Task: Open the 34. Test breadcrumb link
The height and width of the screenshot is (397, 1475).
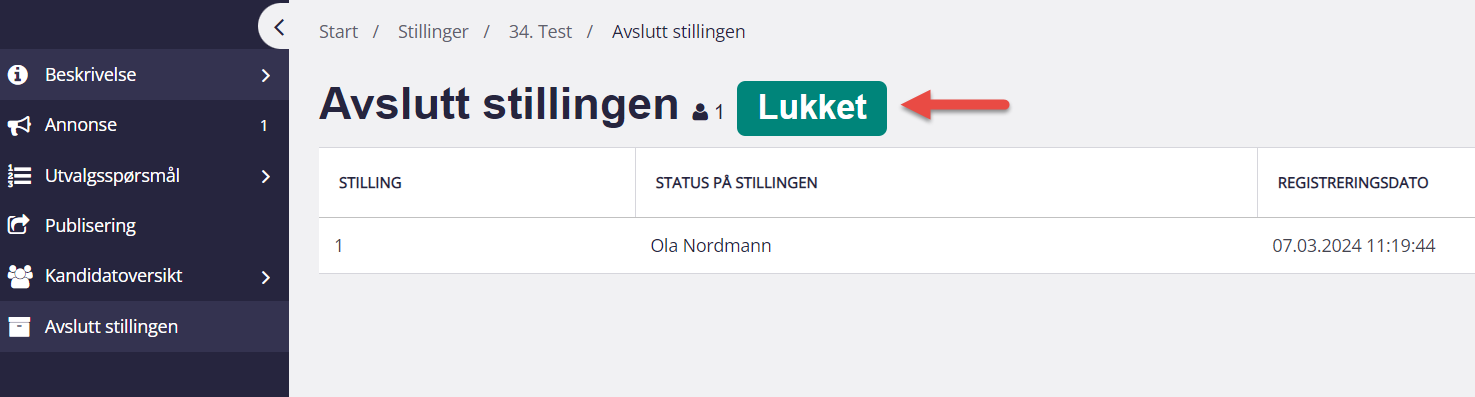Action: [x=540, y=32]
